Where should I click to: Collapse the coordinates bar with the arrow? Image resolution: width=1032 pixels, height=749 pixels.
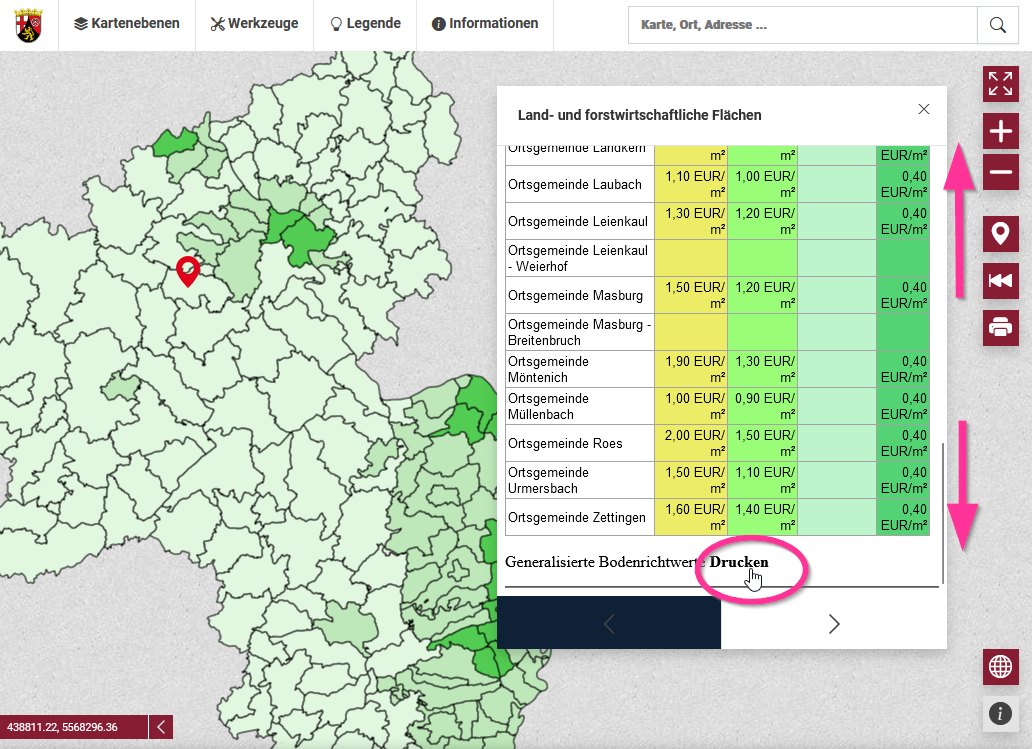click(x=160, y=727)
